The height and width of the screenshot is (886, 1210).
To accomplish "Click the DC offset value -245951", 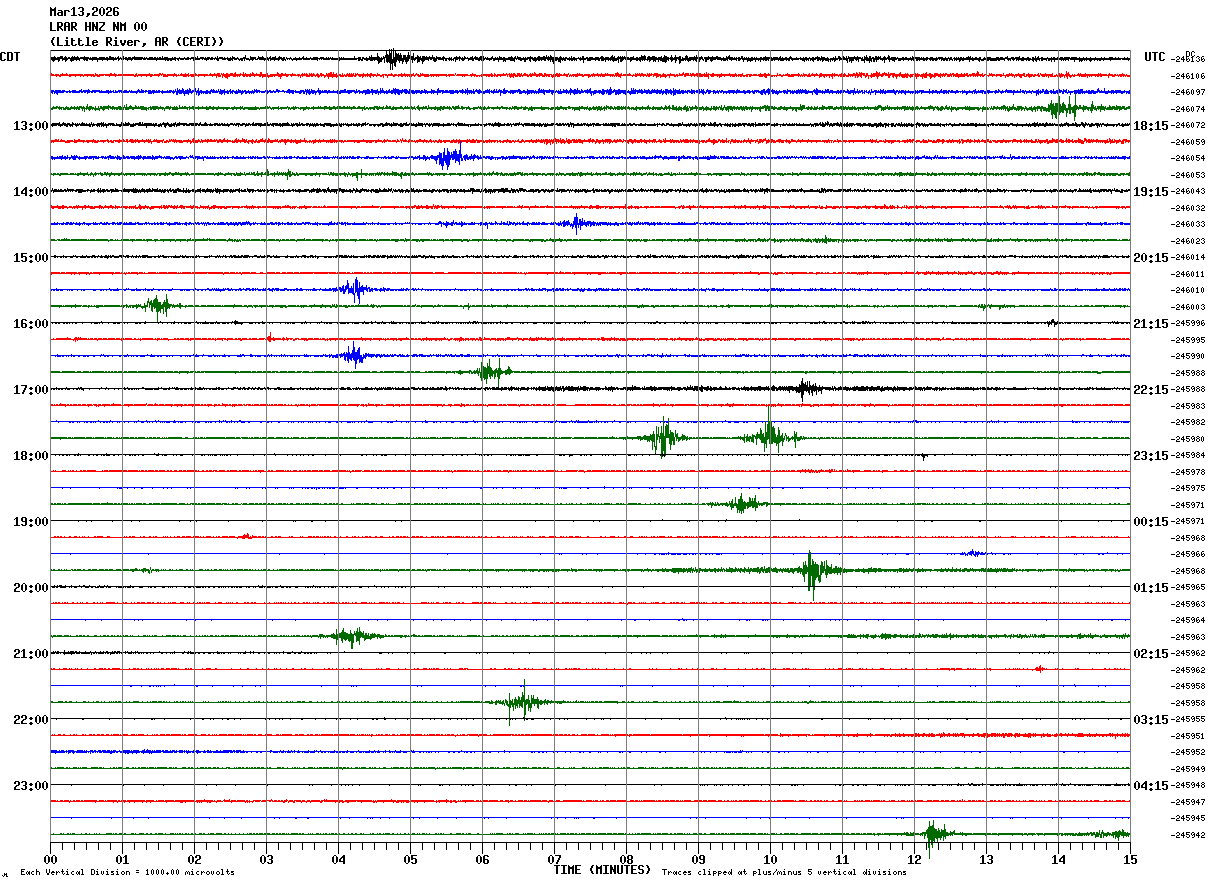I will coord(1187,736).
